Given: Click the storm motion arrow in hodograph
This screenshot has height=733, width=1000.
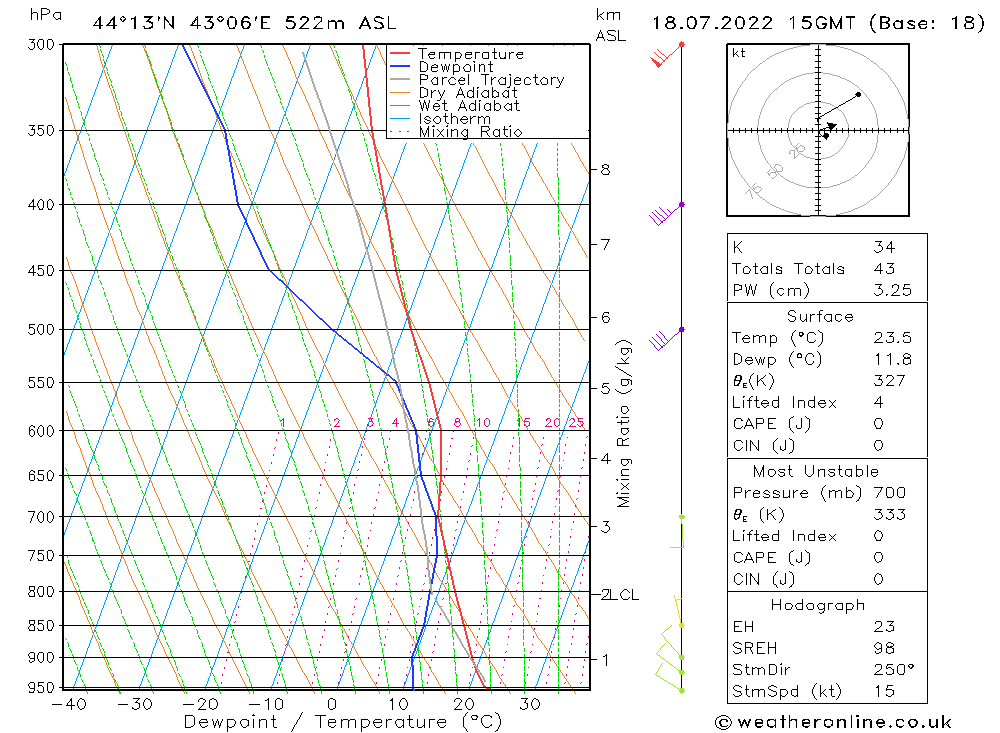Looking at the screenshot, I should pos(830,126).
